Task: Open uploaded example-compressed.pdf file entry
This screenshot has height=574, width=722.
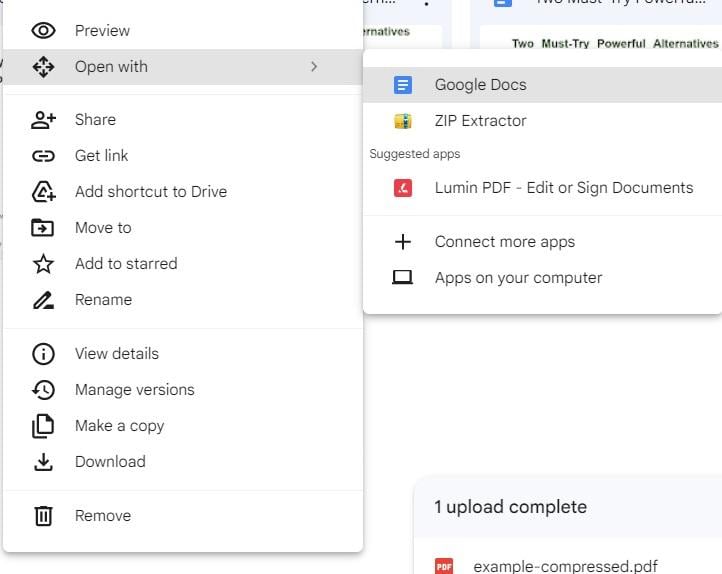Action: pyautogui.click(x=565, y=566)
